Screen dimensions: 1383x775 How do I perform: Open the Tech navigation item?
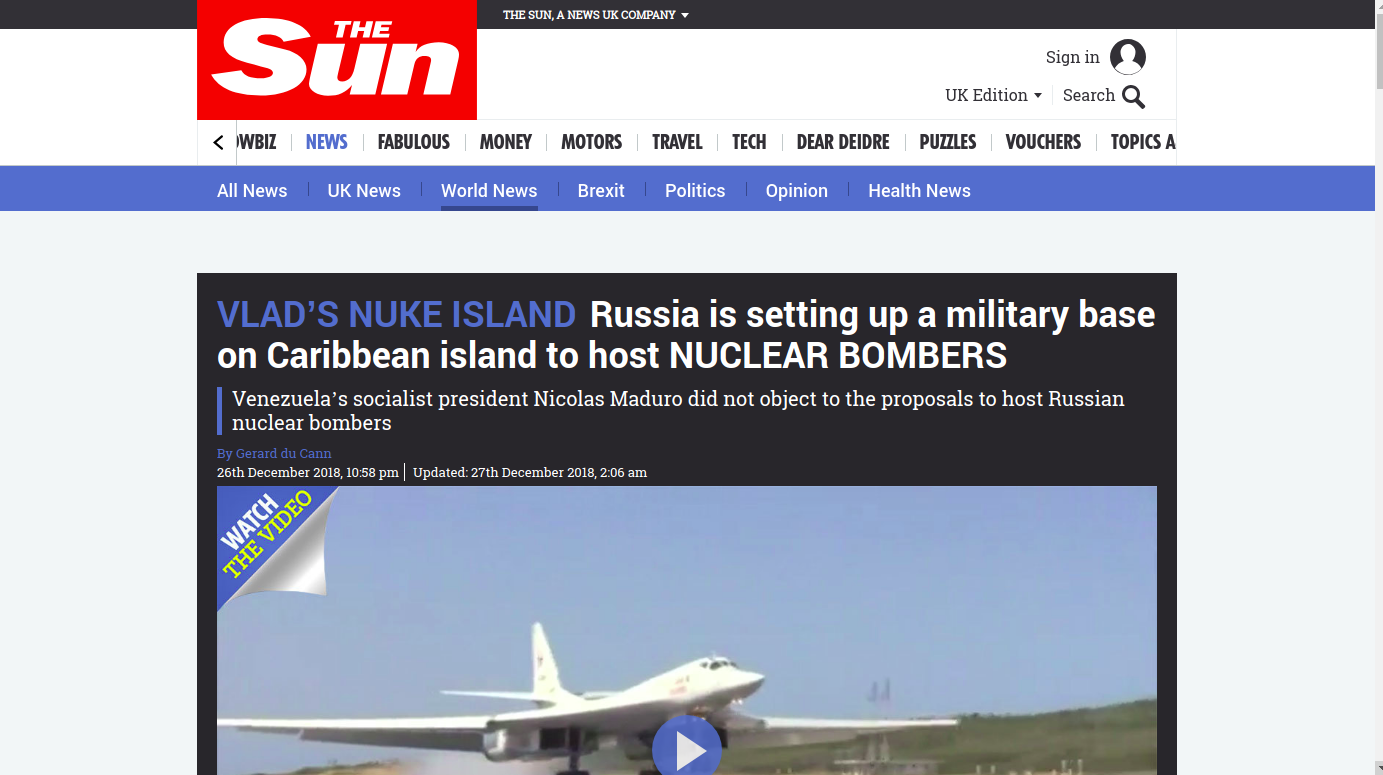(x=749, y=142)
